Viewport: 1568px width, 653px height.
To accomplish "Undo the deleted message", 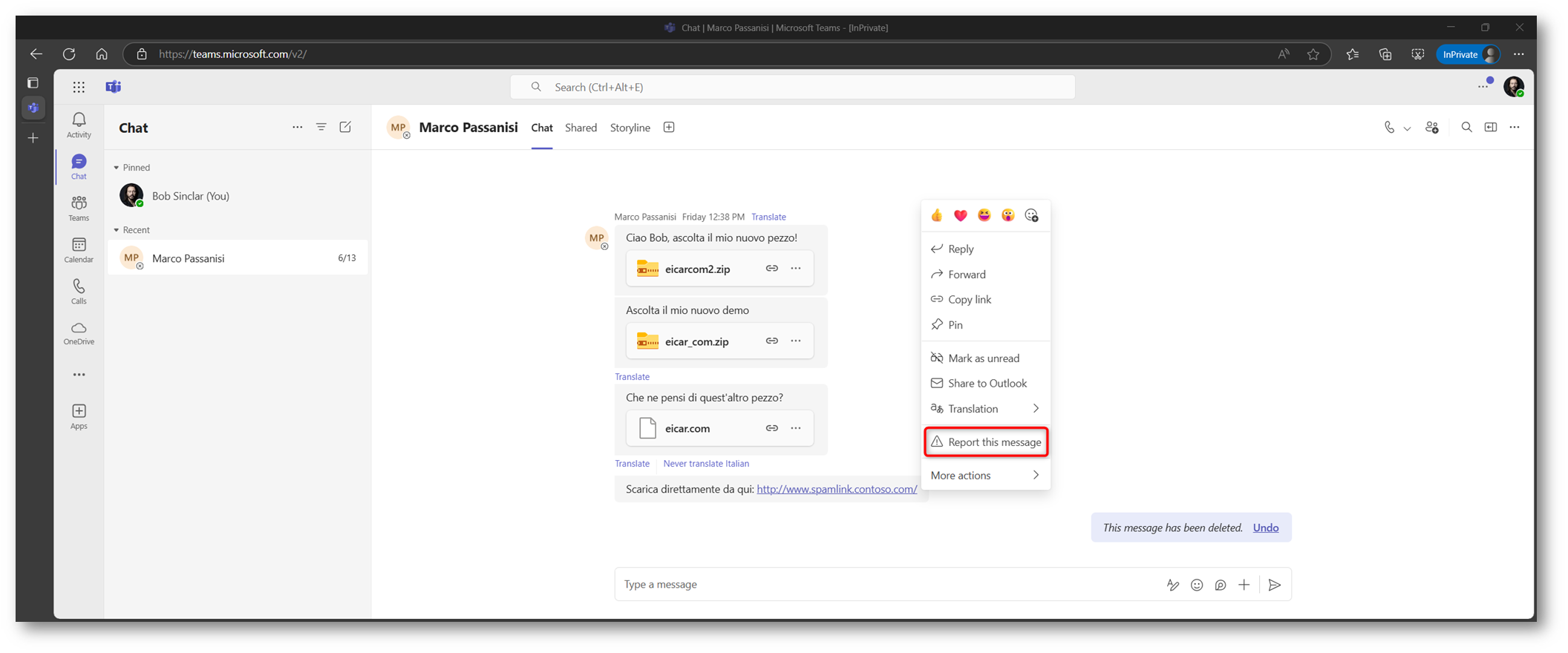I will tap(1266, 528).
